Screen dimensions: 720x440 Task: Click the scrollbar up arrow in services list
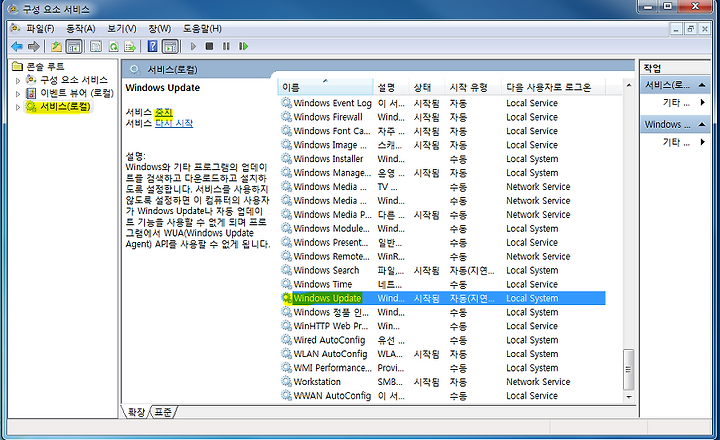coord(629,85)
